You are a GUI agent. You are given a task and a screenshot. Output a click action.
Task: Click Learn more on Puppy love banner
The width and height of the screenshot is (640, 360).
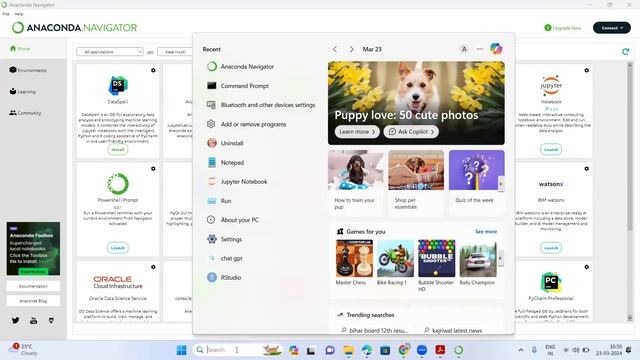tap(357, 132)
